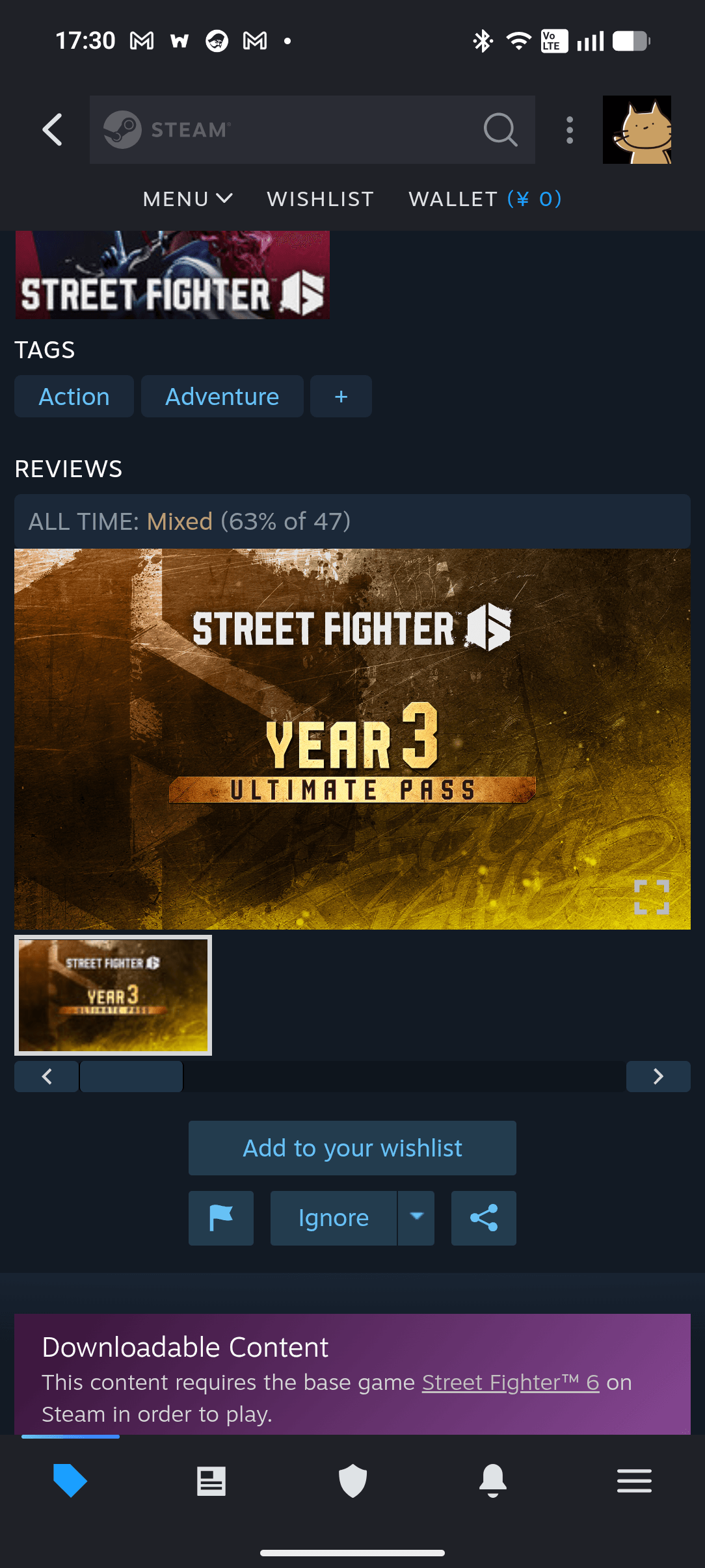Select the Year 3 Ultimate Pass thumbnail
The width and height of the screenshot is (705, 1568).
point(113,995)
